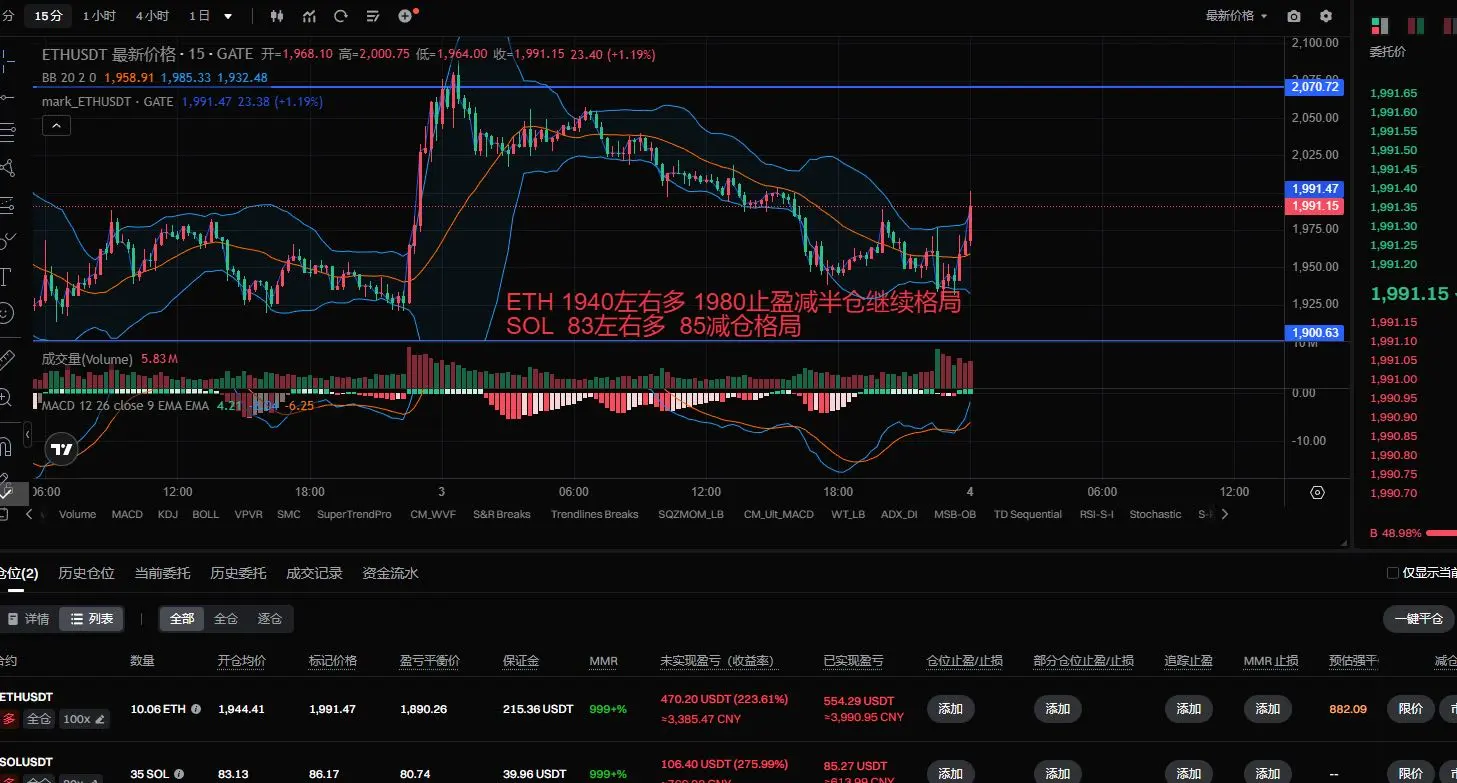
Task: Open the indicator templates list icon
Action: [x=372, y=16]
